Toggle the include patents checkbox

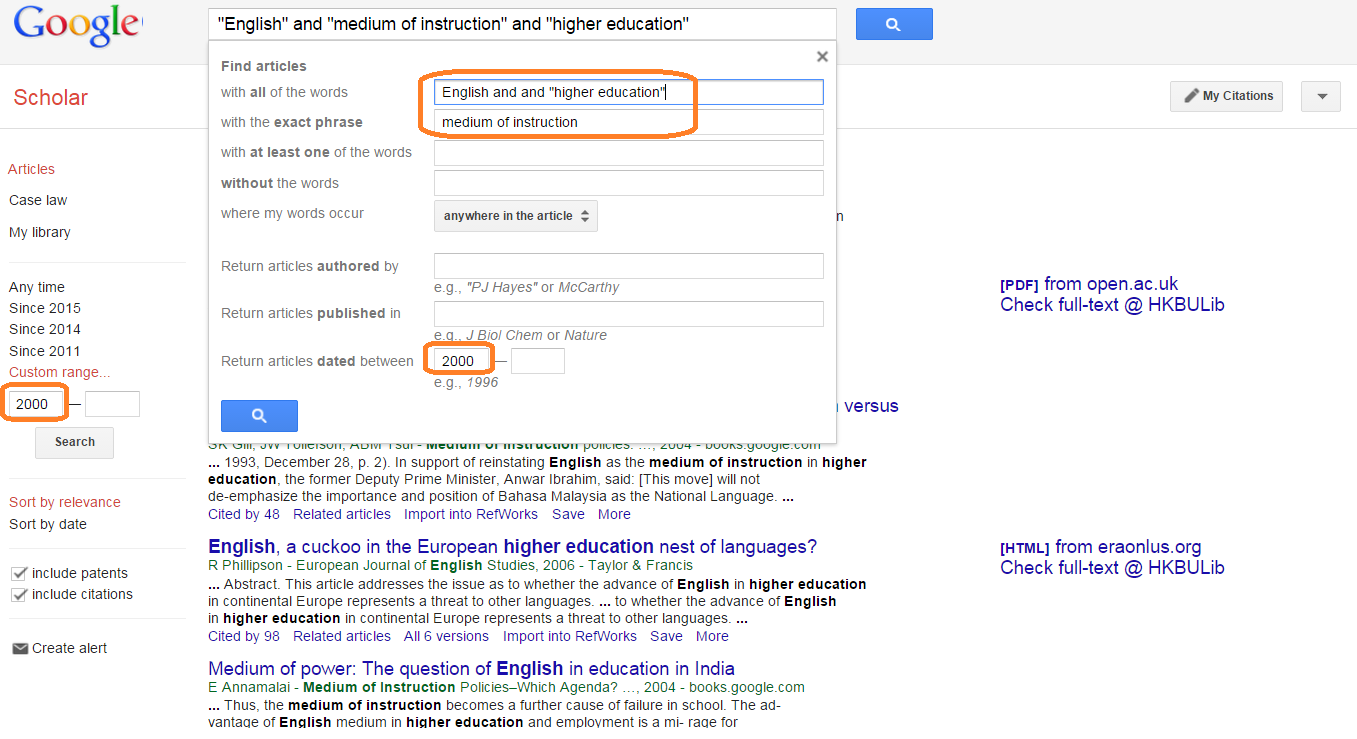pyautogui.click(x=18, y=573)
